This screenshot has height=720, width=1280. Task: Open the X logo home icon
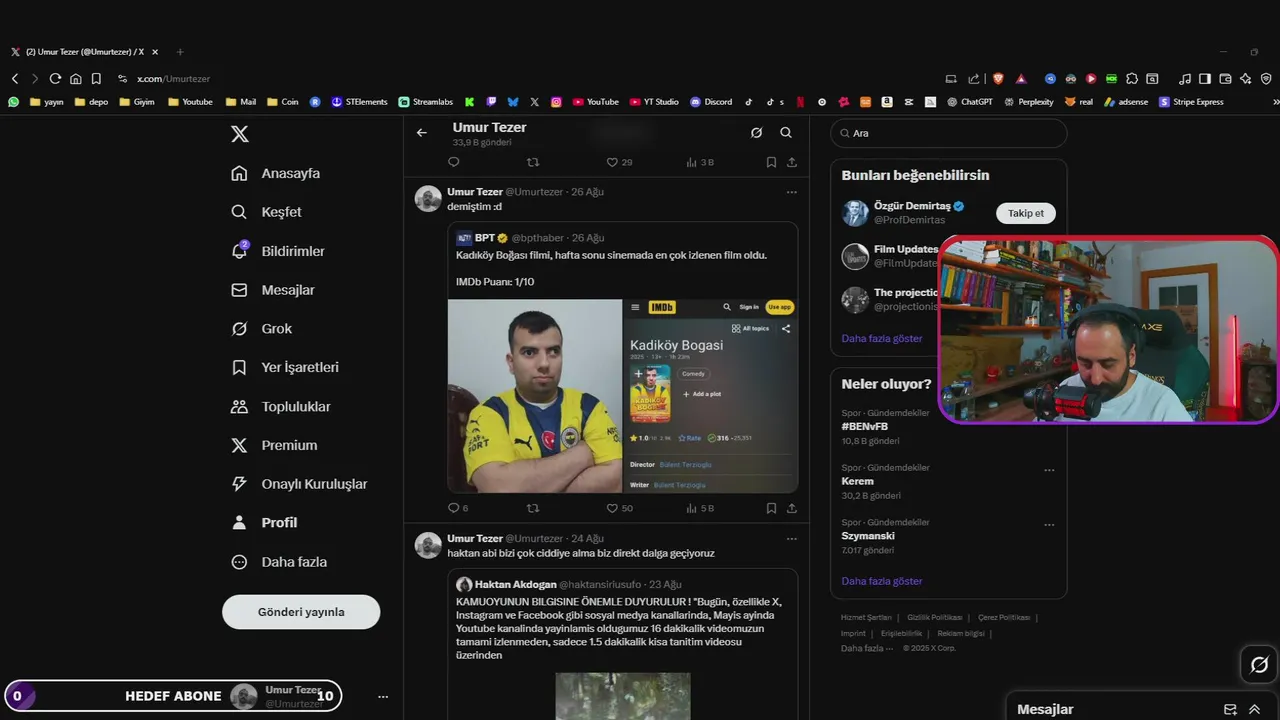[240, 134]
